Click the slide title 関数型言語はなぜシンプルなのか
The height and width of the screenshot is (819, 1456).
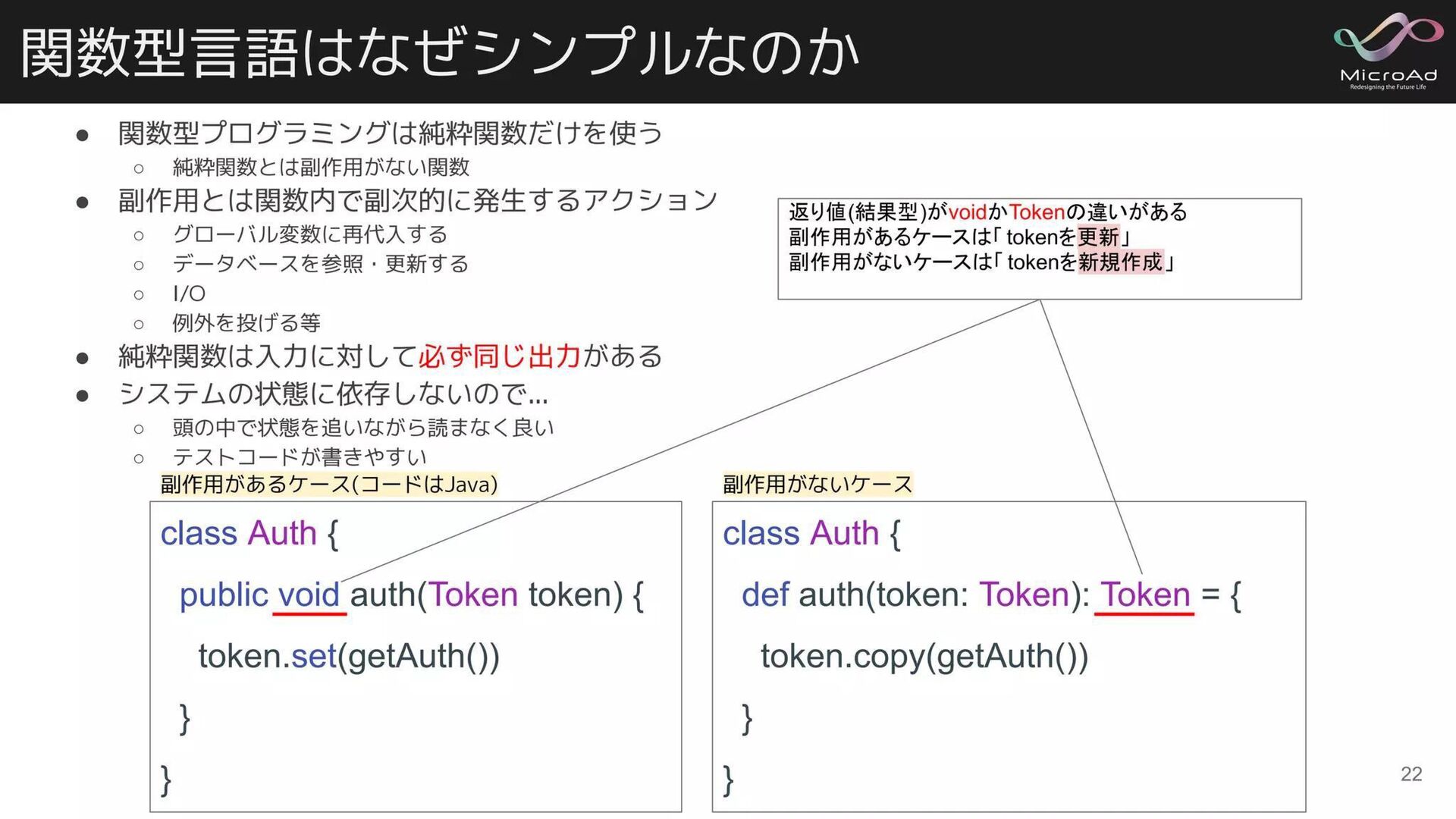point(440,53)
